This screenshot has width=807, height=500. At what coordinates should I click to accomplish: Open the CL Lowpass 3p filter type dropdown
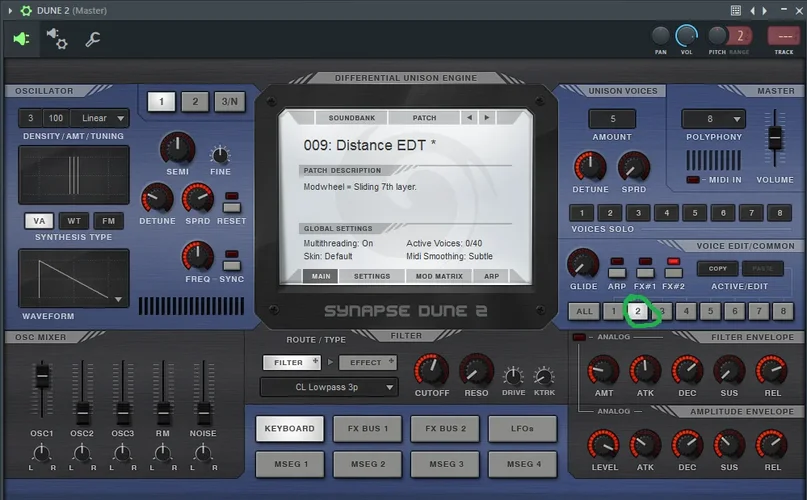tap(329, 387)
